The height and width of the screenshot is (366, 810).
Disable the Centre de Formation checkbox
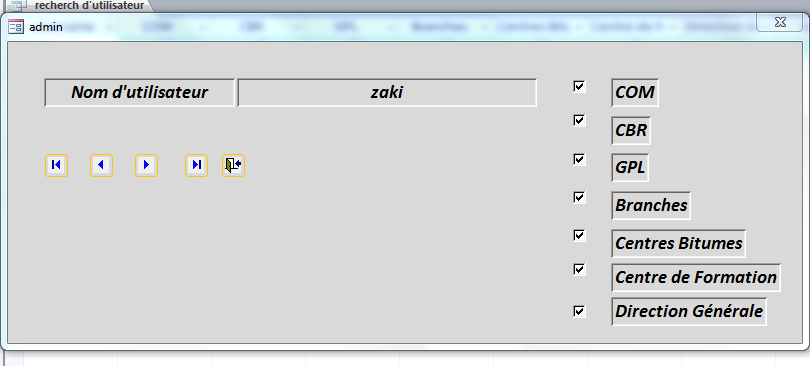click(x=579, y=269)
